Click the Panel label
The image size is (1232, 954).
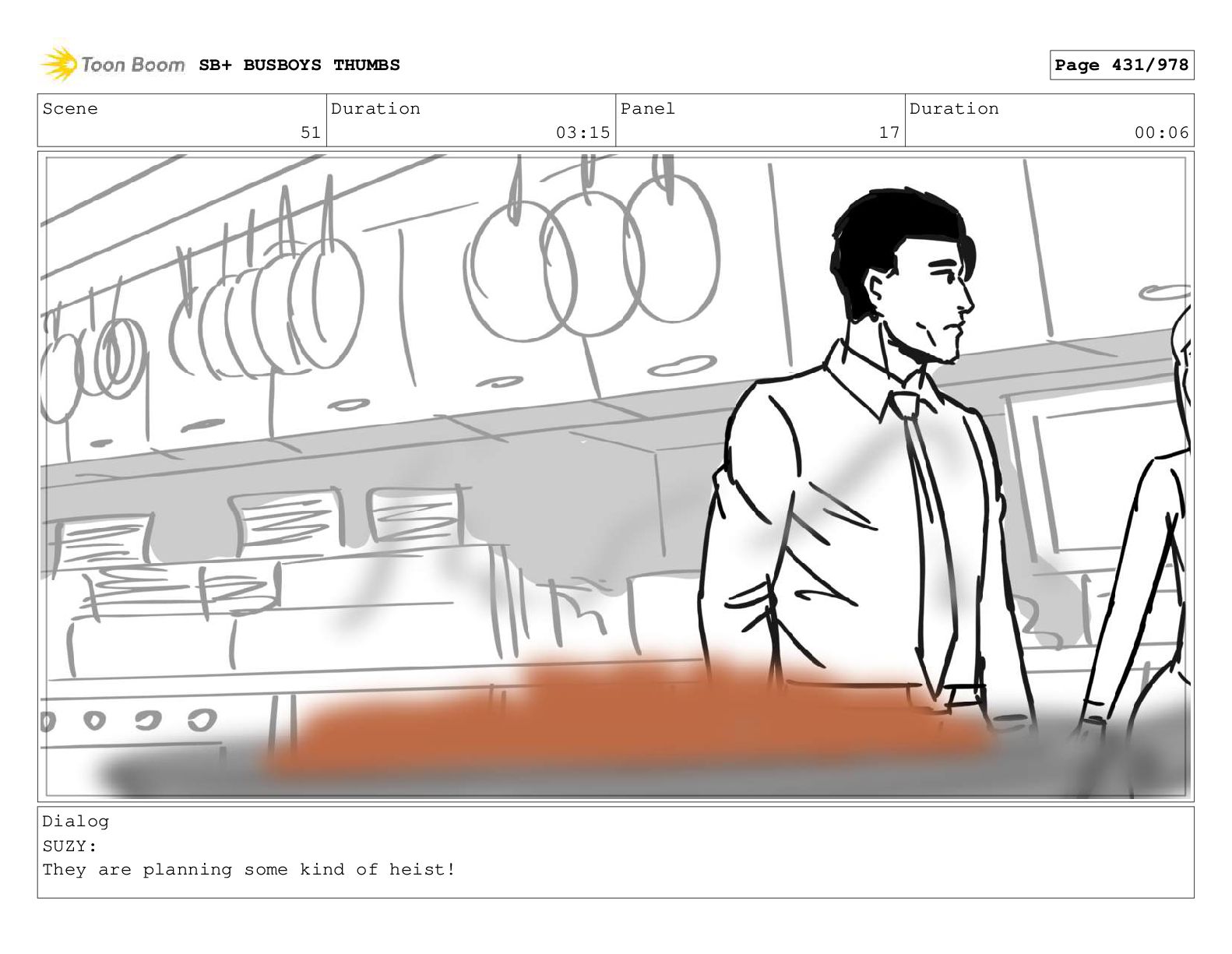tap(648, 109)
